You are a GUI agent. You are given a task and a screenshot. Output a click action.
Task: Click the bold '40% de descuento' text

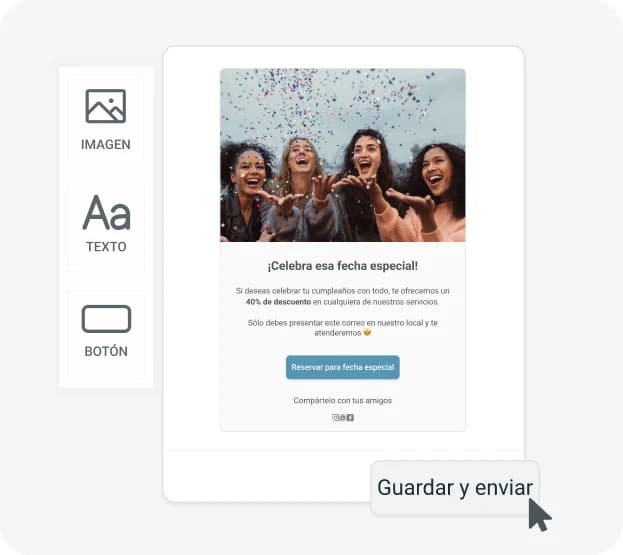click(x=278, y=302)
